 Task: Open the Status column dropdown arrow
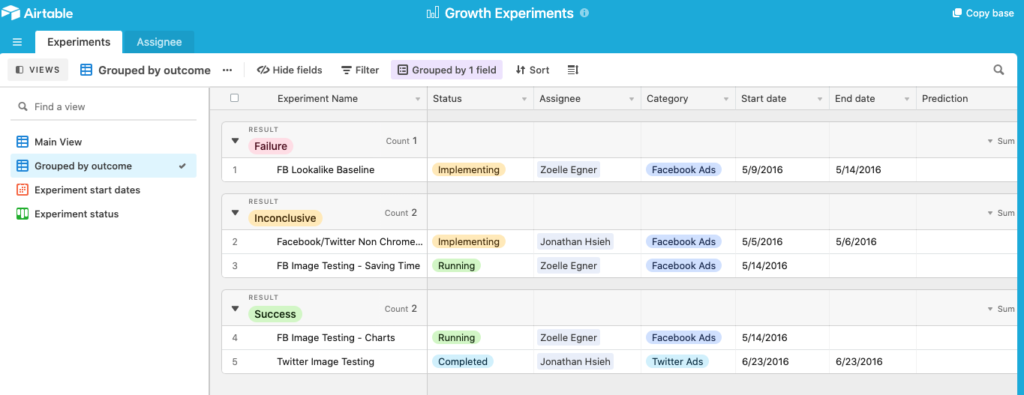tap(524, 99)
